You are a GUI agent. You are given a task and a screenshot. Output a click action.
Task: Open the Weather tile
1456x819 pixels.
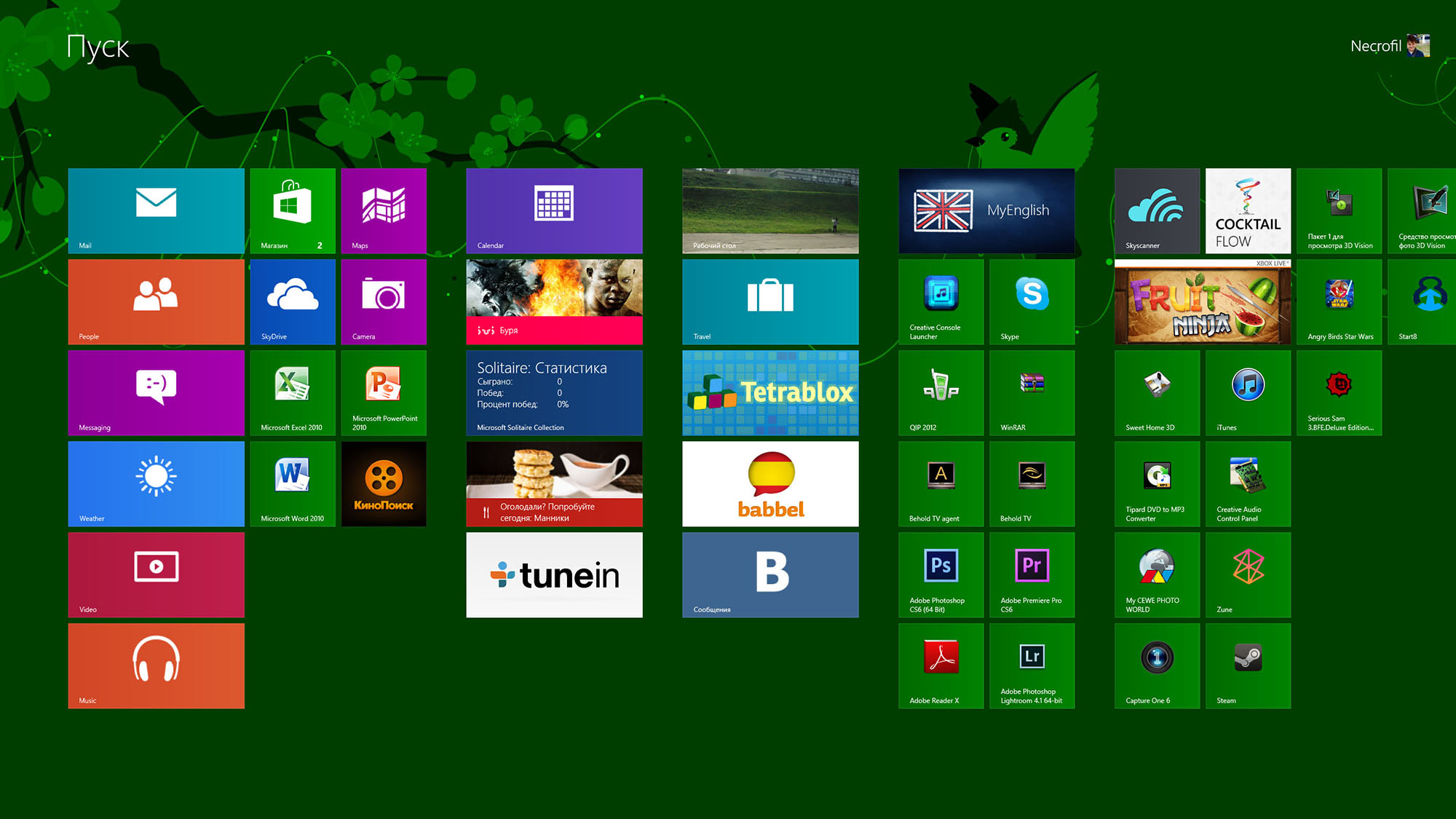[x=156, y=483]
